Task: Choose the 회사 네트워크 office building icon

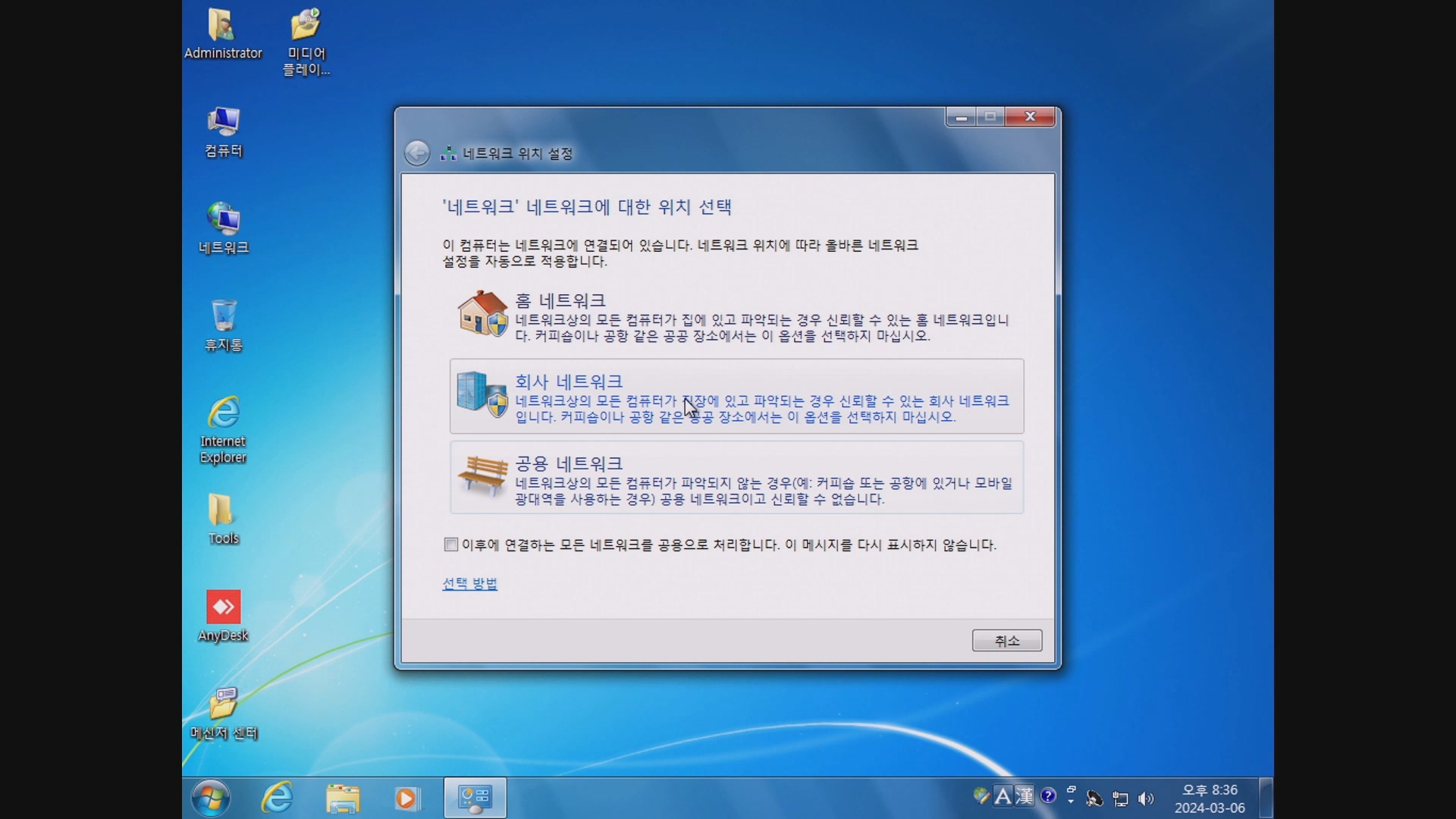Action: 482,394
